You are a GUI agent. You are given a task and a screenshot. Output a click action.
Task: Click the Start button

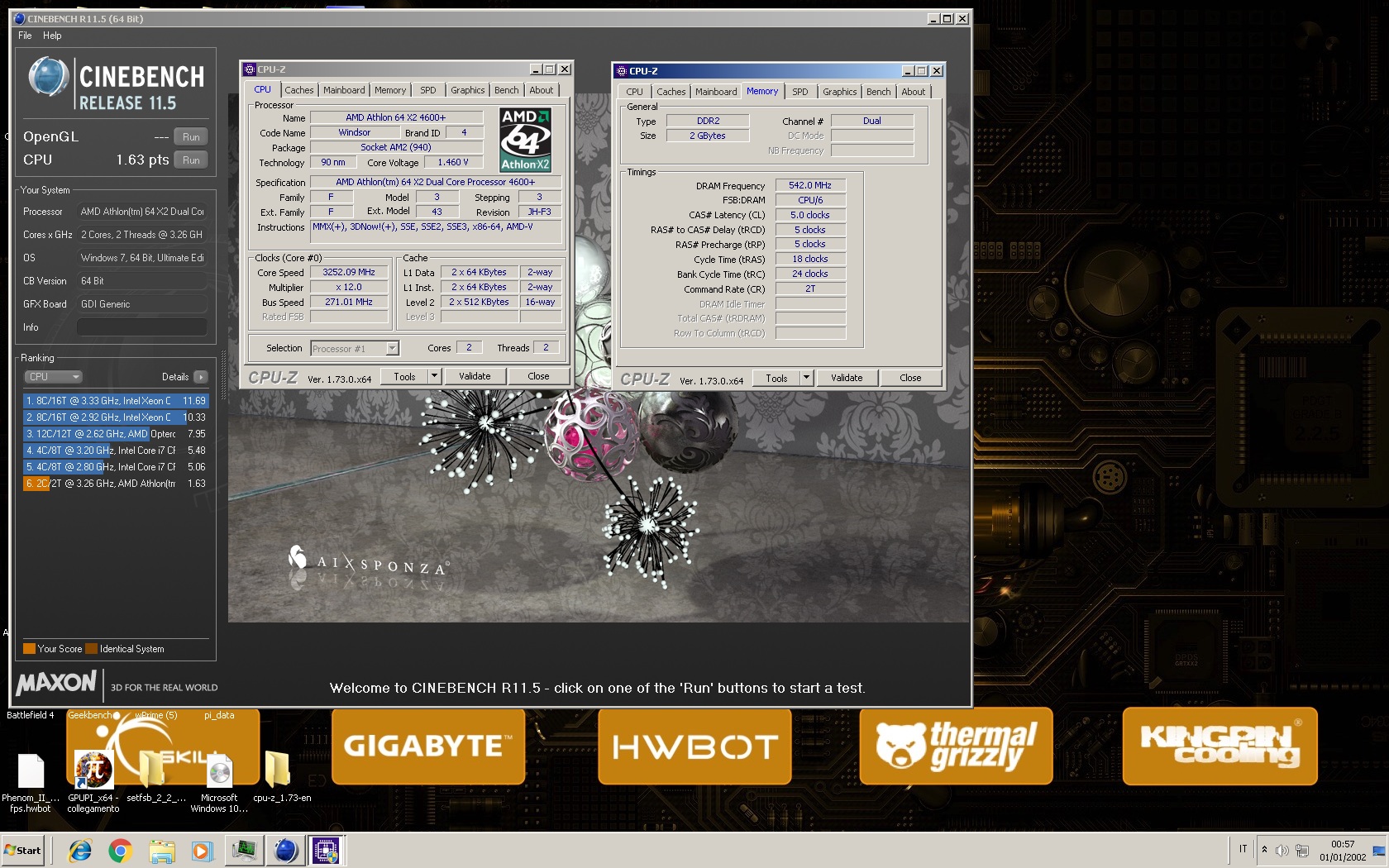(23, 850)
